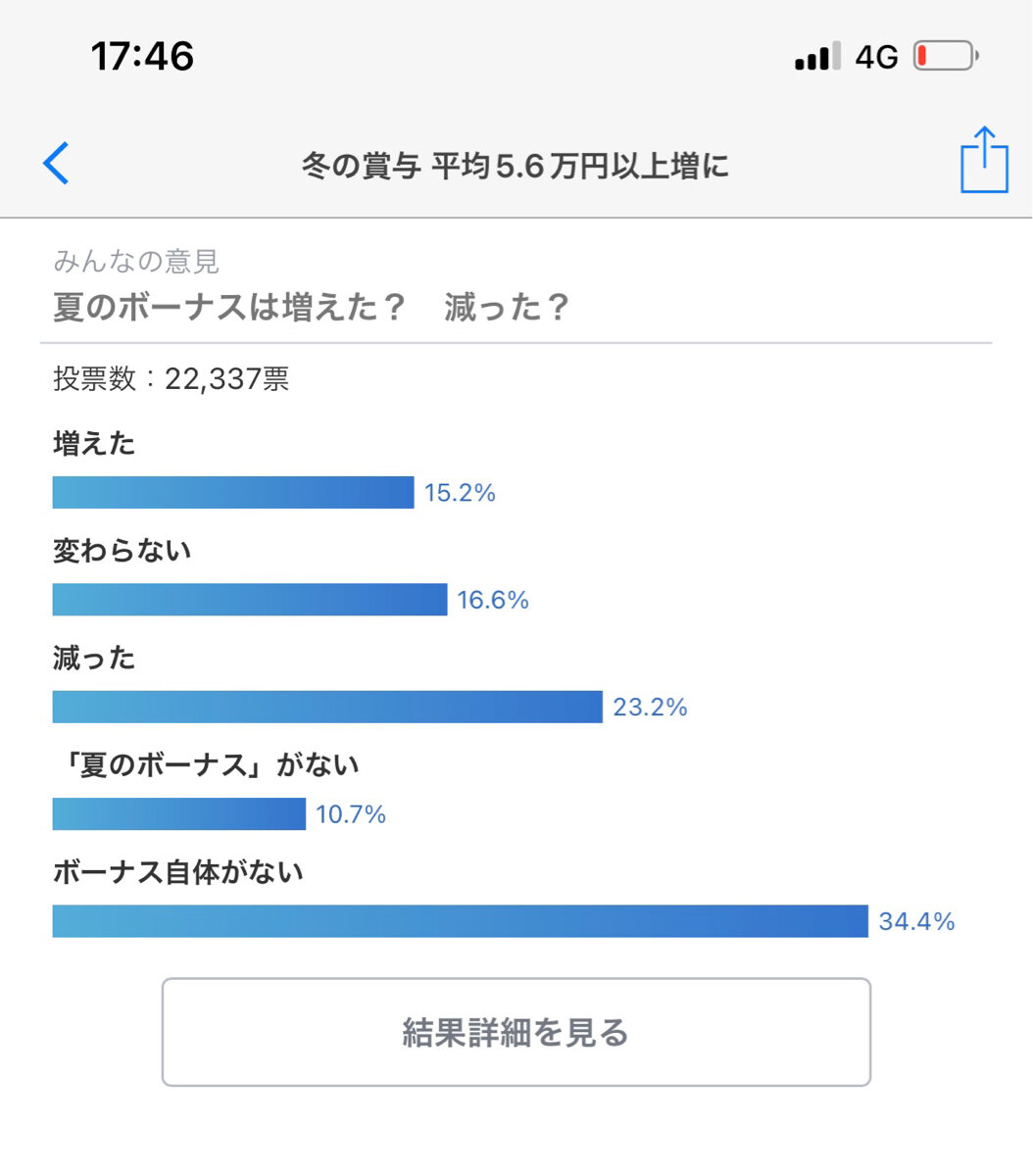Tap the みんなの意見 section label
The image size is (1033, 1176).
(136, 261)
